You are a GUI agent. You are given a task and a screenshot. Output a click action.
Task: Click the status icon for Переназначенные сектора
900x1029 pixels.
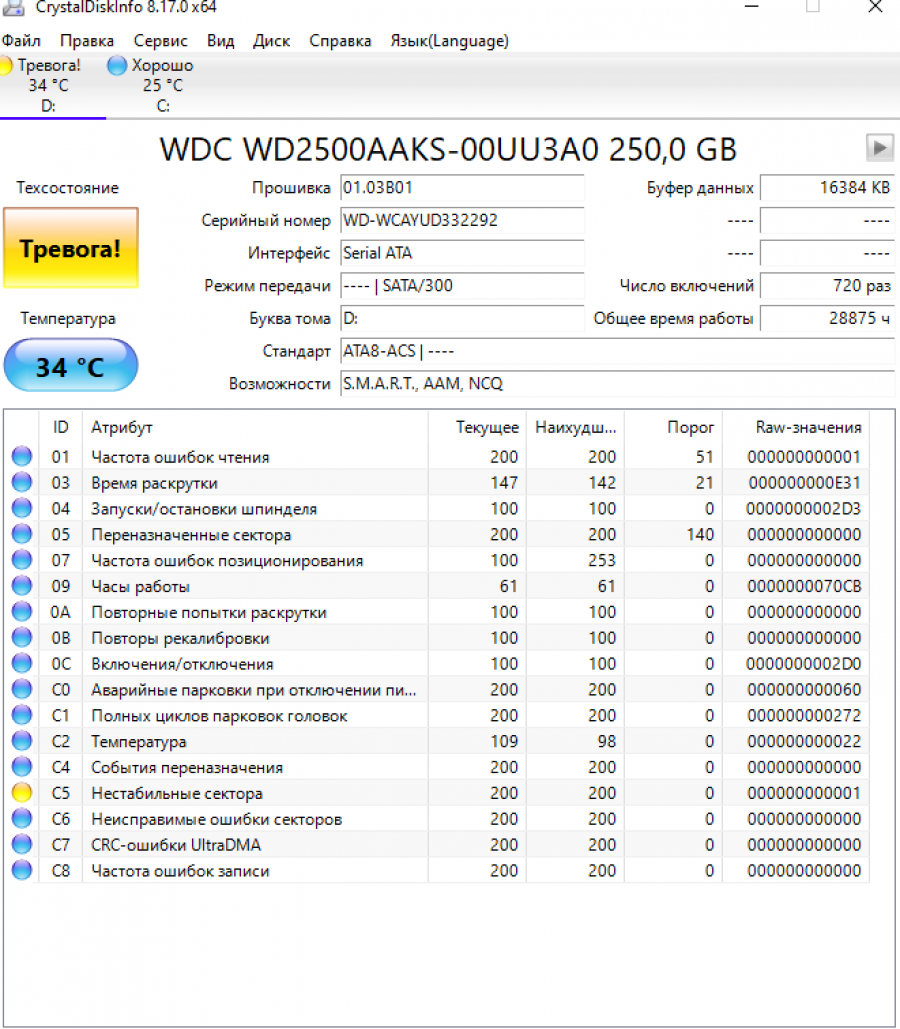(x=21, y=535)
